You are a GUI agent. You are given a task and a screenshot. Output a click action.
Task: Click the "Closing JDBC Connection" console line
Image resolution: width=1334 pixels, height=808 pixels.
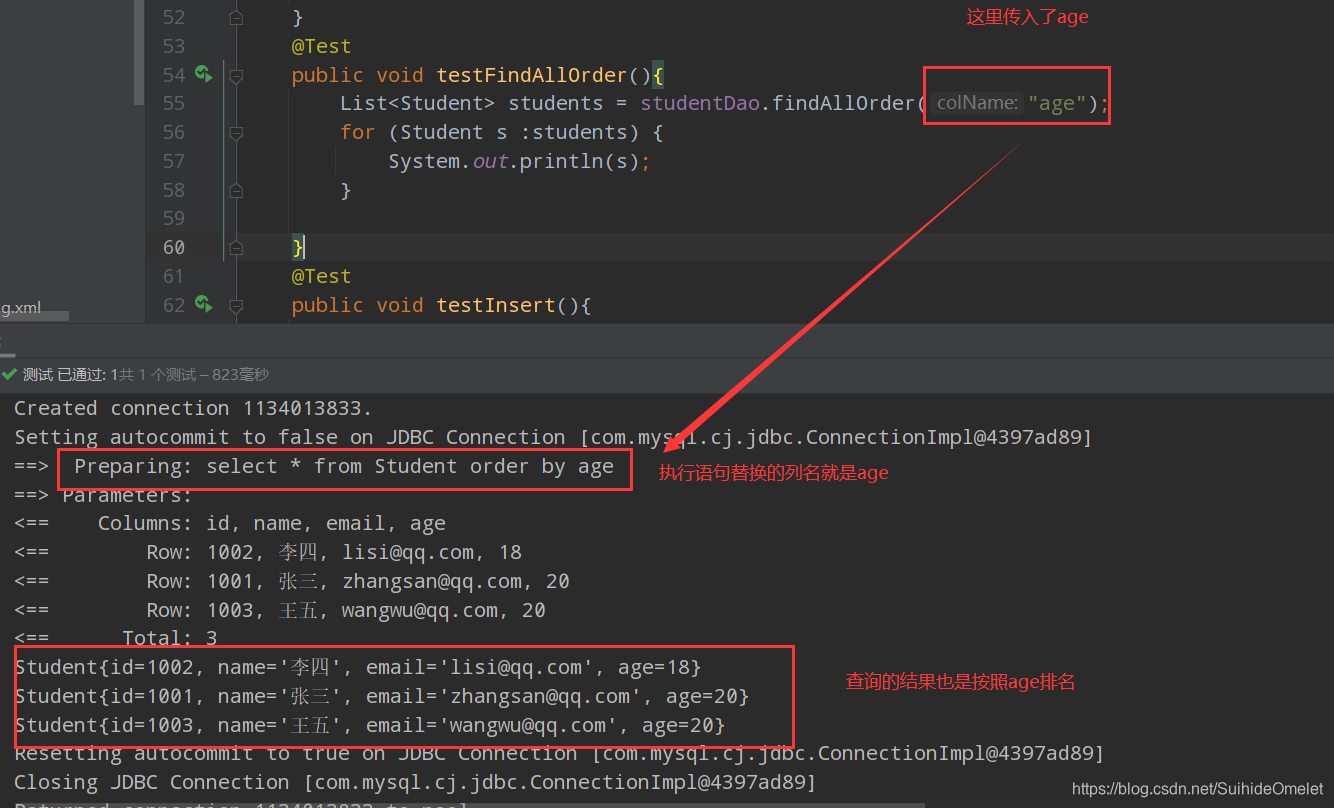[415, 782]
